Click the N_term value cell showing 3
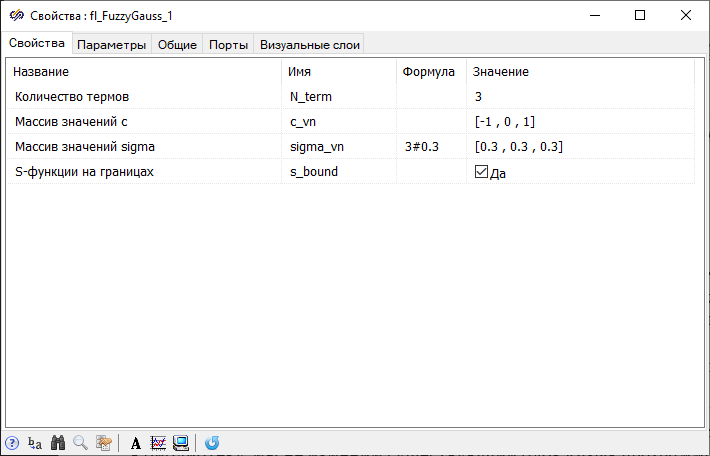 479,97
